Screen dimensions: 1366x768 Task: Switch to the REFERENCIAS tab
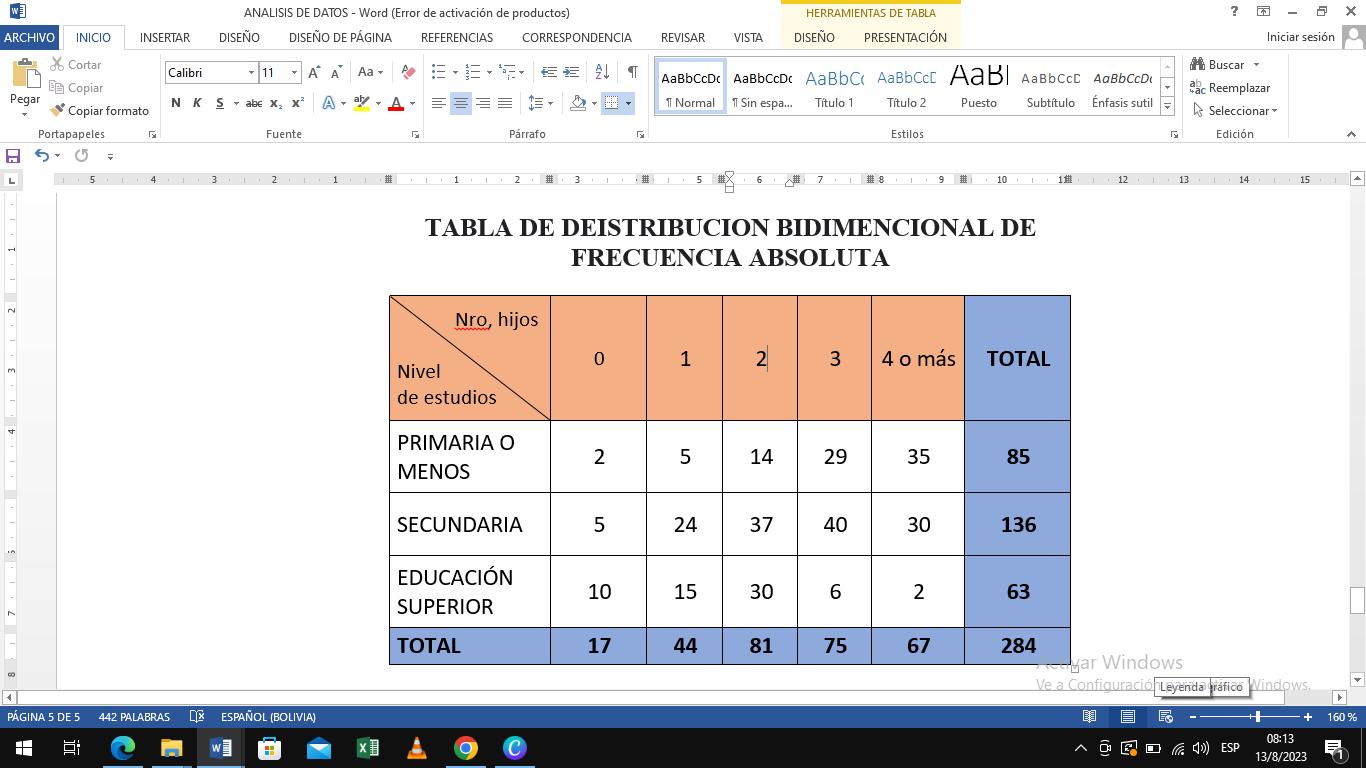457,37
